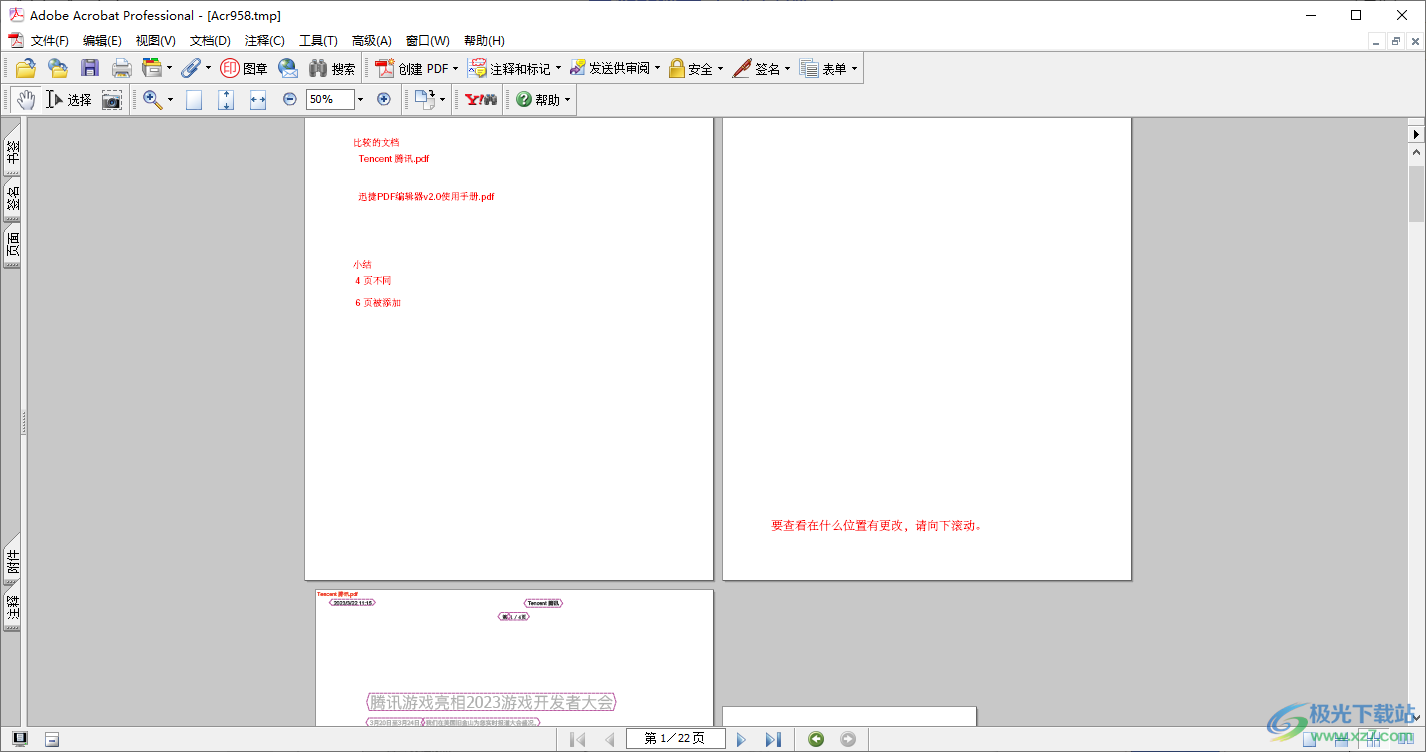Activate the 选择 text select tool

tap(68, 99)
